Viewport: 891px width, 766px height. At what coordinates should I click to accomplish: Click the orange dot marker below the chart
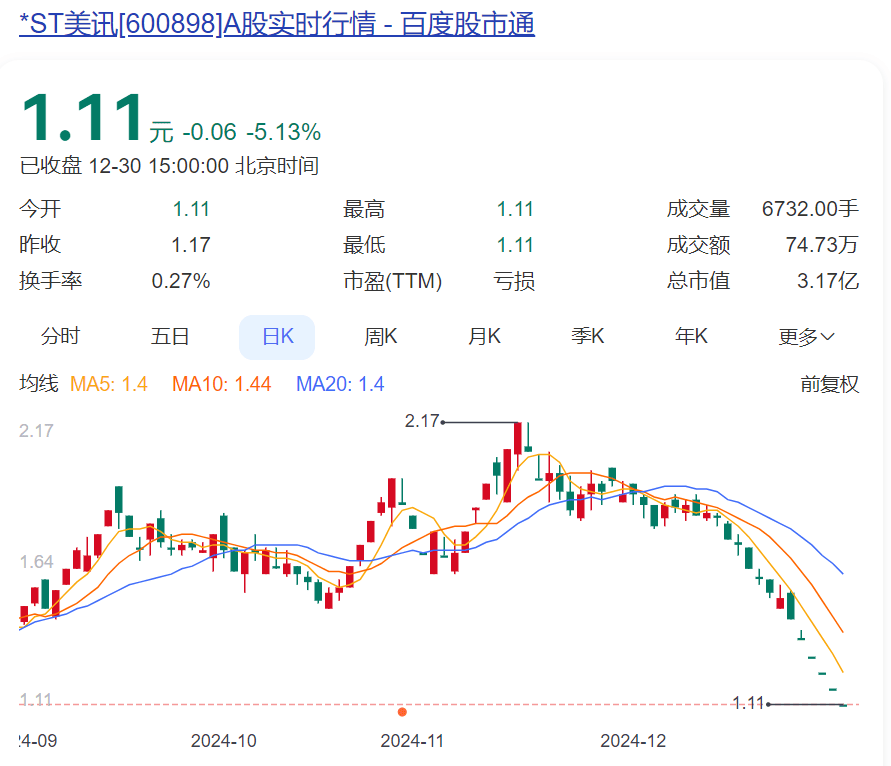(403, 712)
